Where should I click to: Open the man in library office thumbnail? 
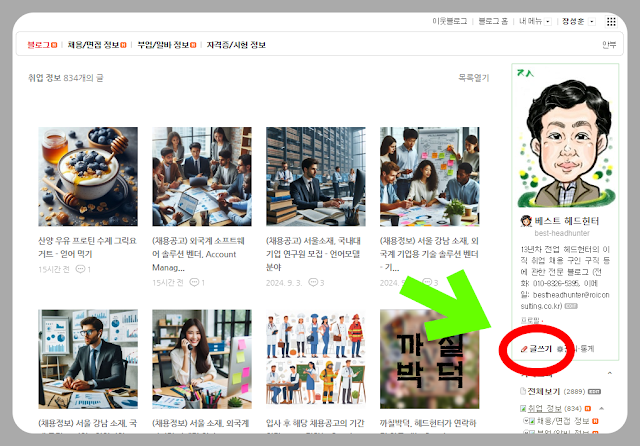(316, 176)
